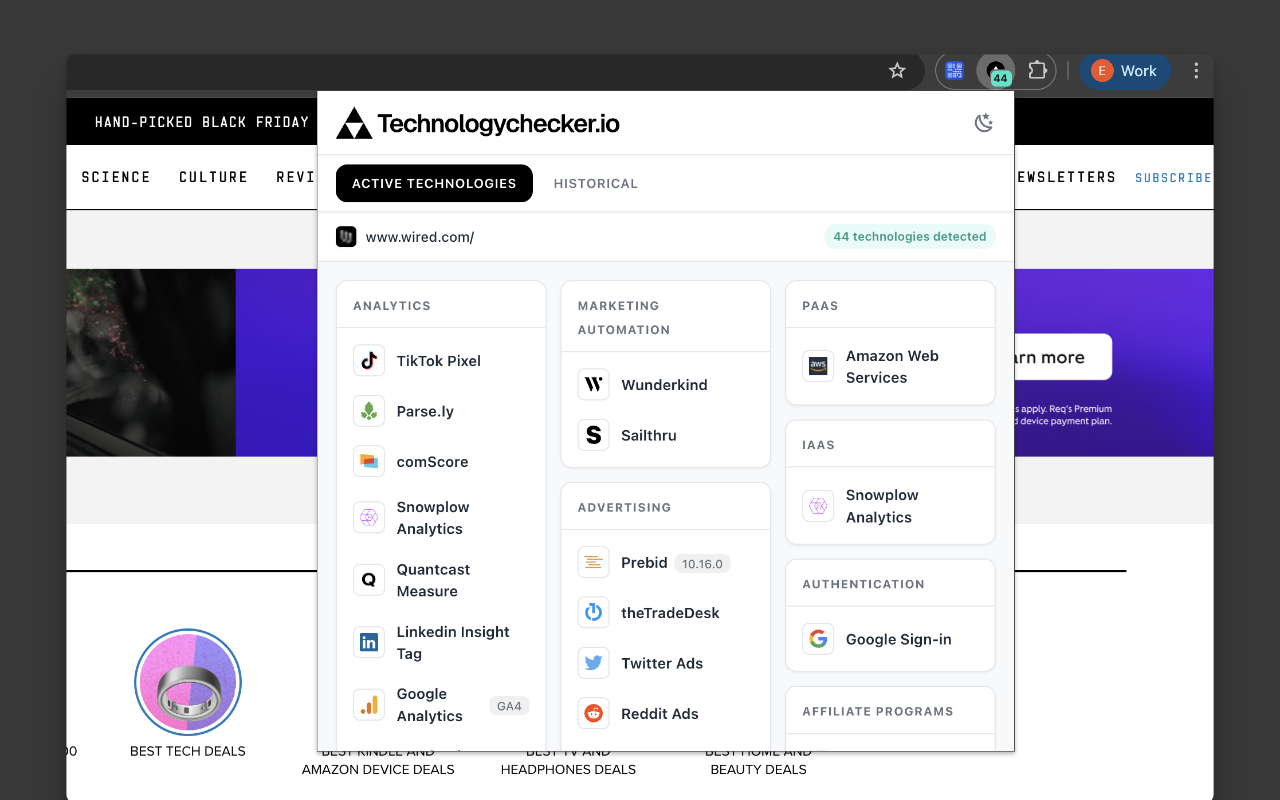This screenshot has height=800, width=1280.
Task: Open Best TV and Headphones Deals link
Action: tap(568, 761)
